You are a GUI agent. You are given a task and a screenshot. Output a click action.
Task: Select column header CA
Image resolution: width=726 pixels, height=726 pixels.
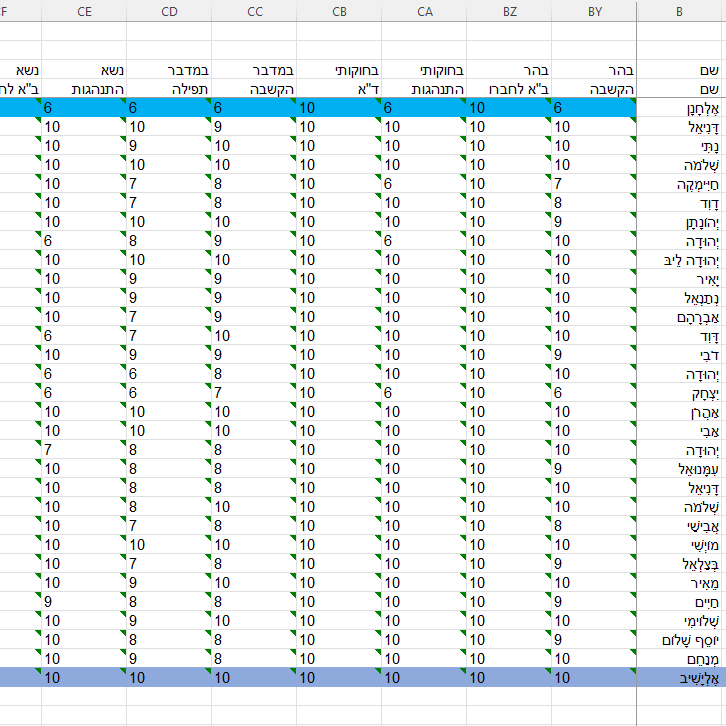pyautogui.click(x=424, y=11)
